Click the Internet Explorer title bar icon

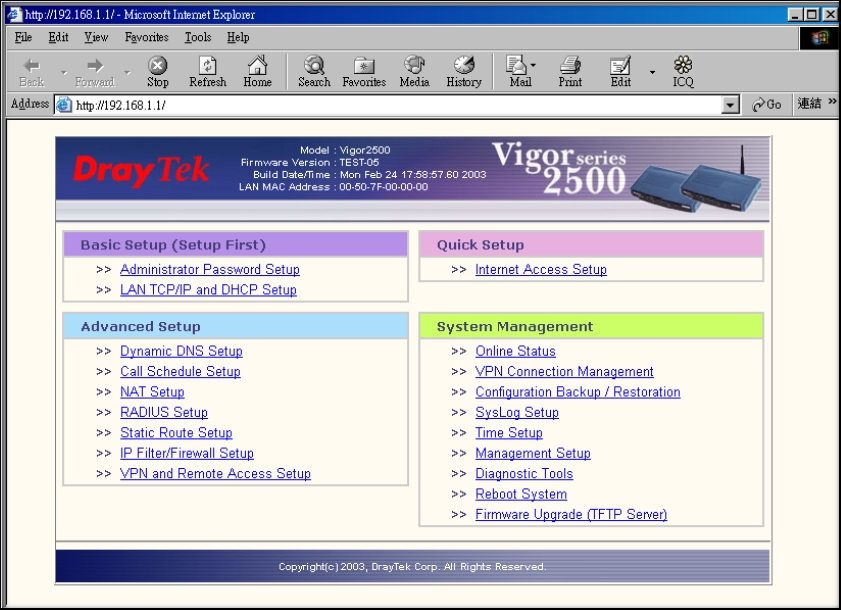[x=14, y=14]
